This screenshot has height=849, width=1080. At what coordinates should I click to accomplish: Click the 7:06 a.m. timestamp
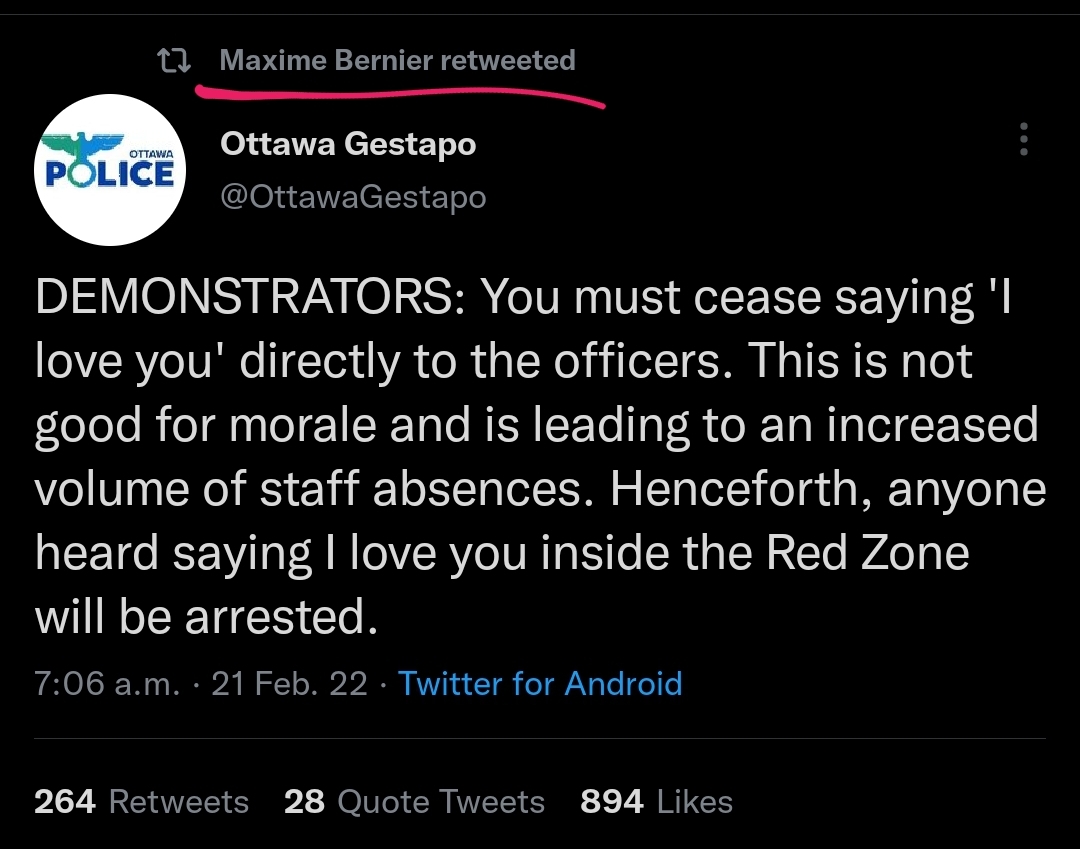point(107,684)
